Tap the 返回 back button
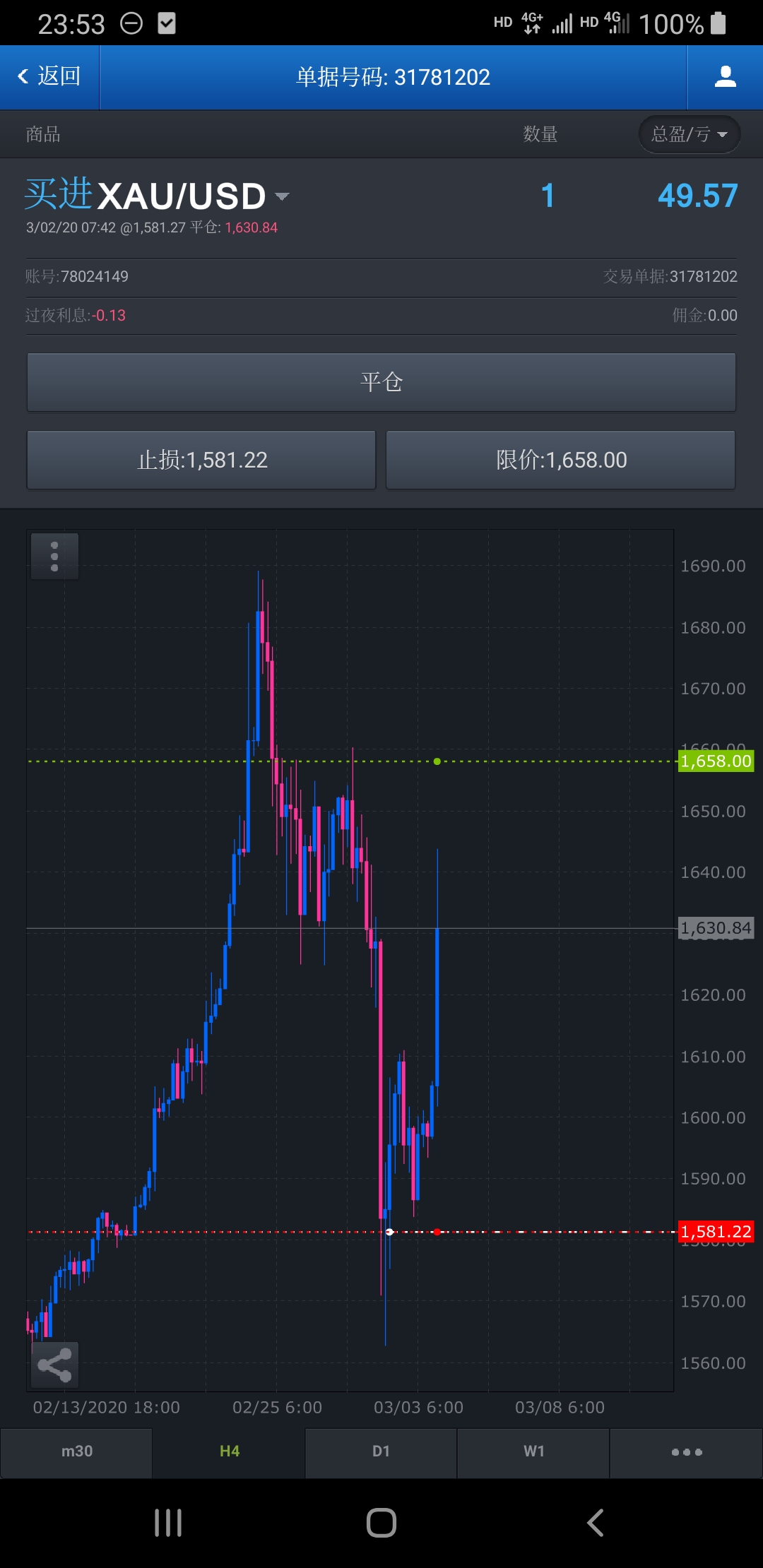The height and width of the screenshot is (1568, 763). click(x=49, y=76)
